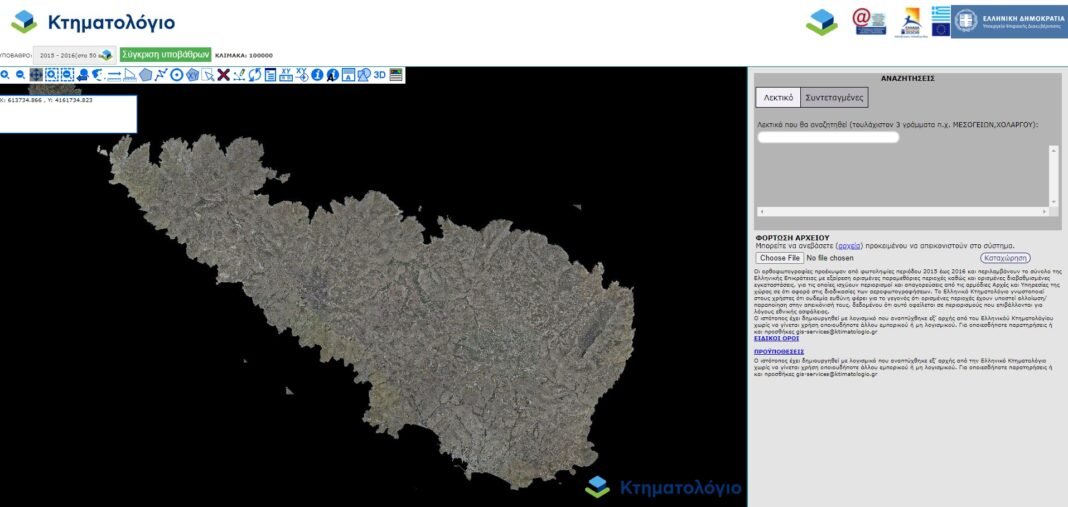Click the red X clear tool
This screenshot has width=1068, height=507.
(223, 75)
